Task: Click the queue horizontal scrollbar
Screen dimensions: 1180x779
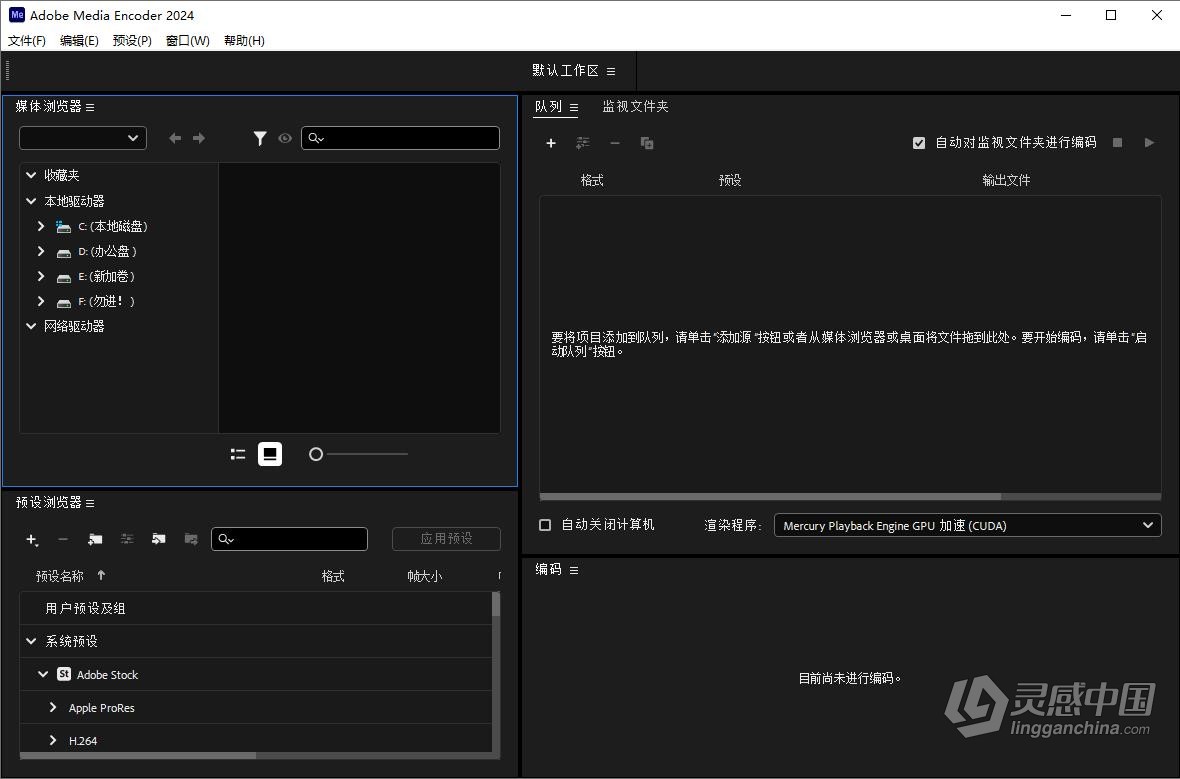Action: pos(770,497)
